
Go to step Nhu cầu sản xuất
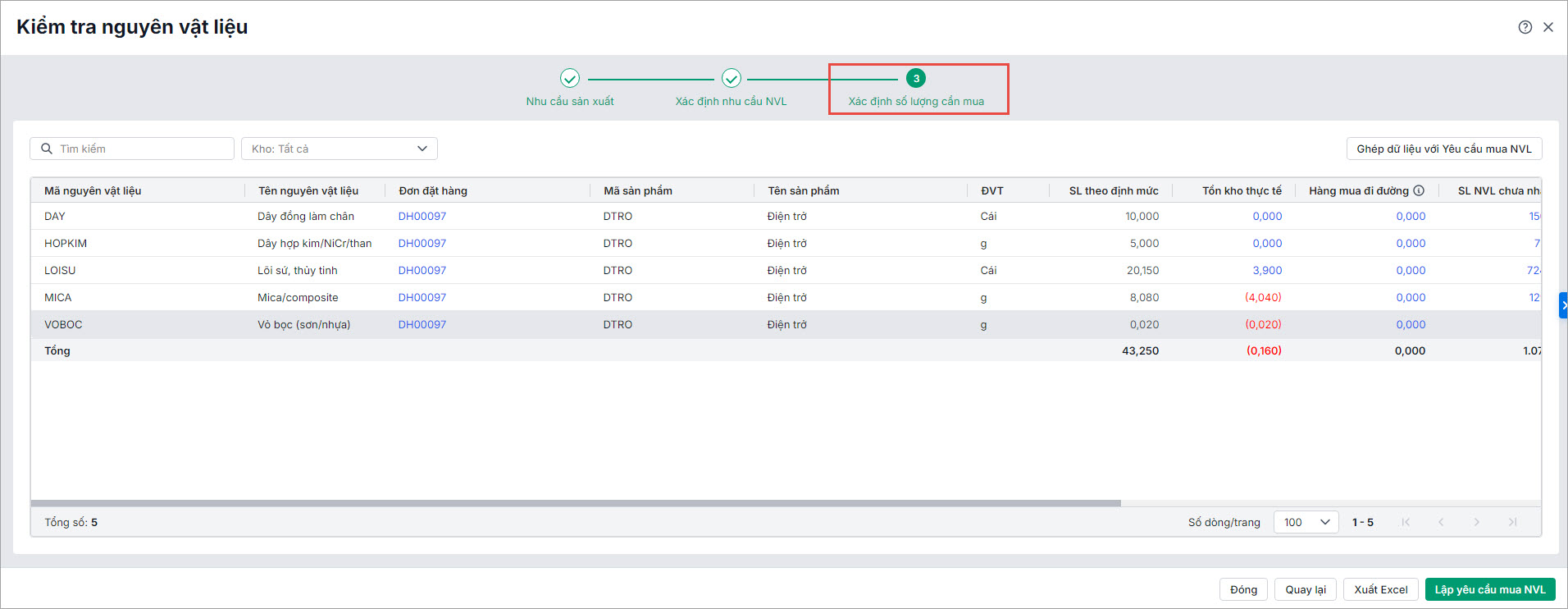570,79
